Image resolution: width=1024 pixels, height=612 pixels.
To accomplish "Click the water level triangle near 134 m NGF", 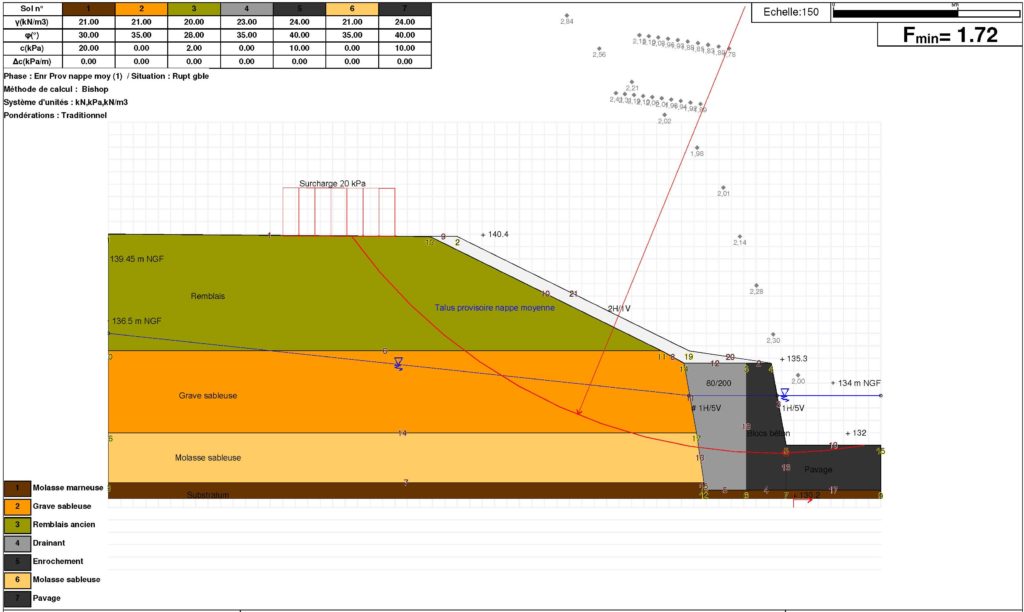I will [x=784, y=394].
